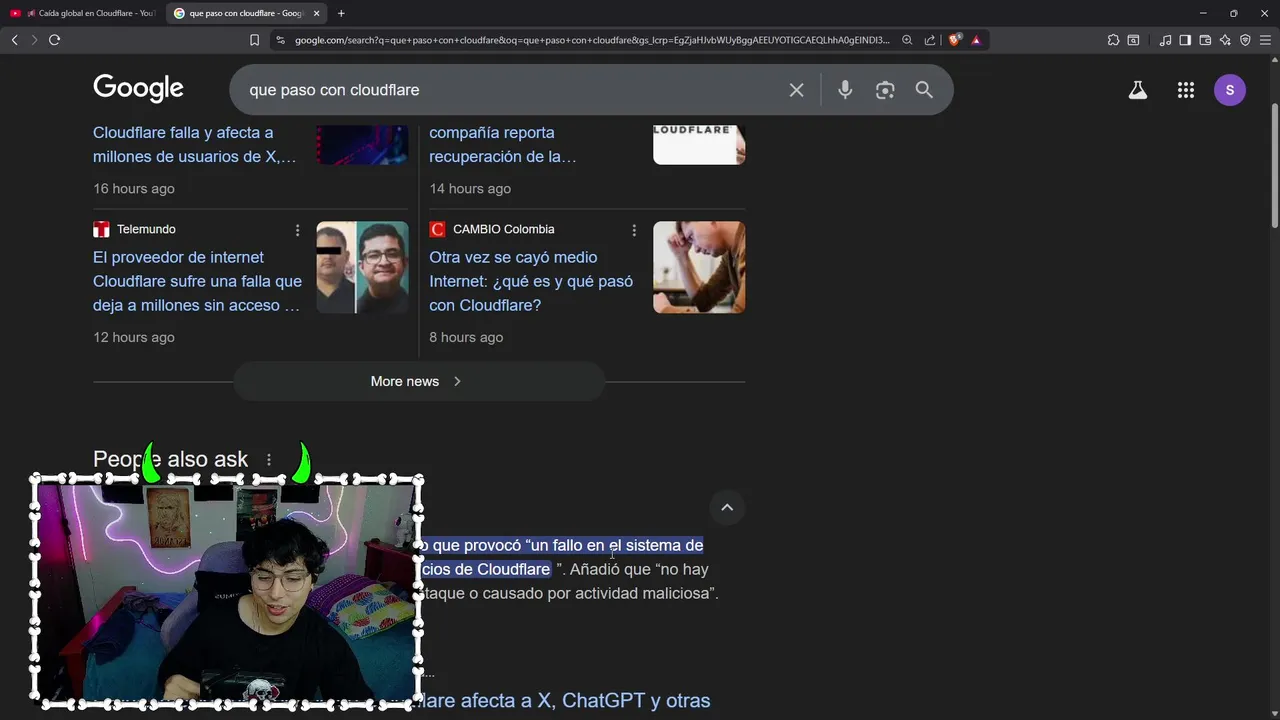
Task: Open Brave Rewards triangle icon
Action: click(976, 40)
